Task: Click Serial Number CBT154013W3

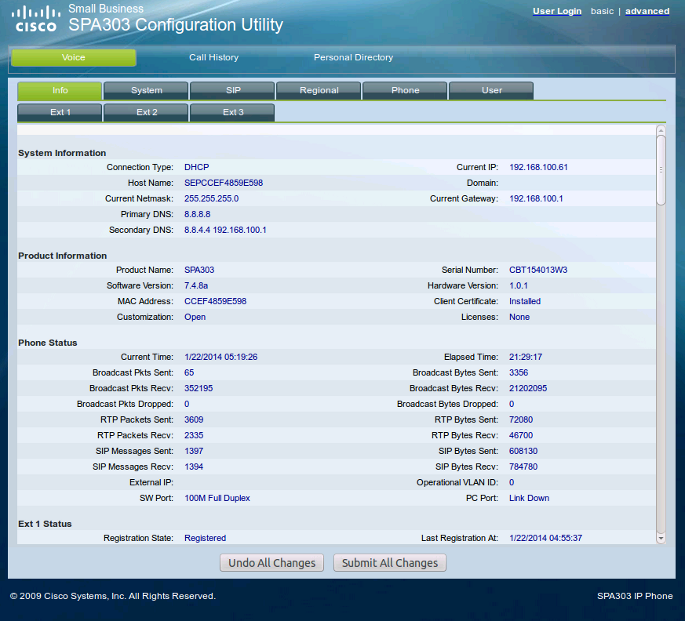Action: pos(538,270)
